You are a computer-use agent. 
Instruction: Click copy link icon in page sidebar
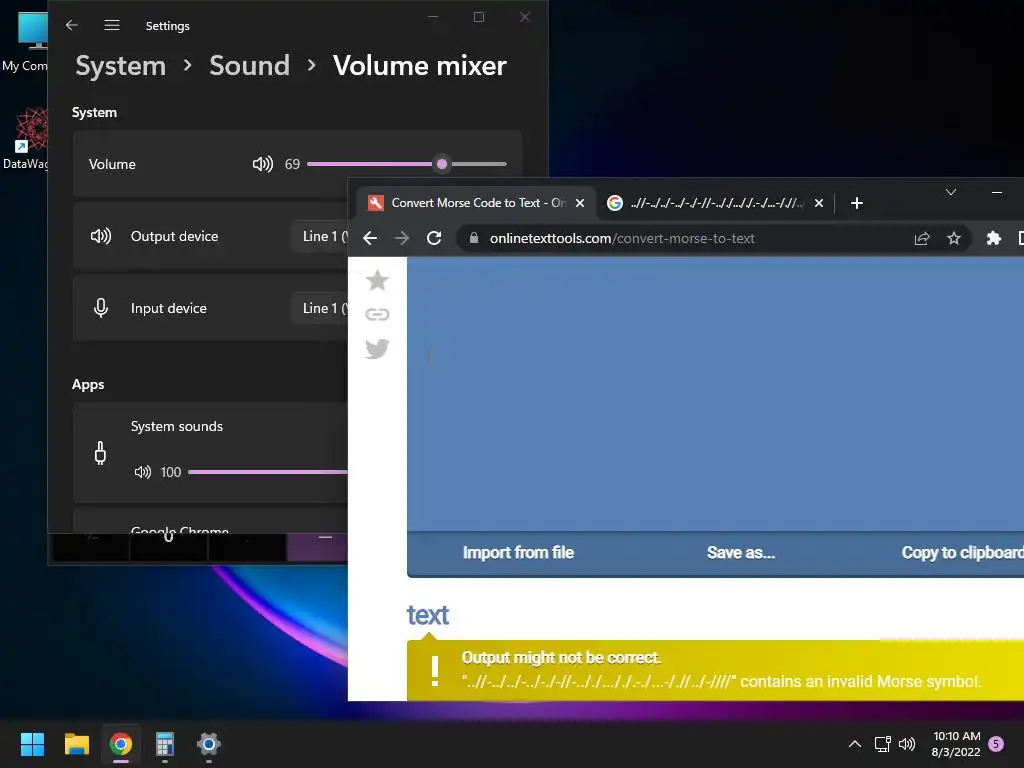(377, 315)
